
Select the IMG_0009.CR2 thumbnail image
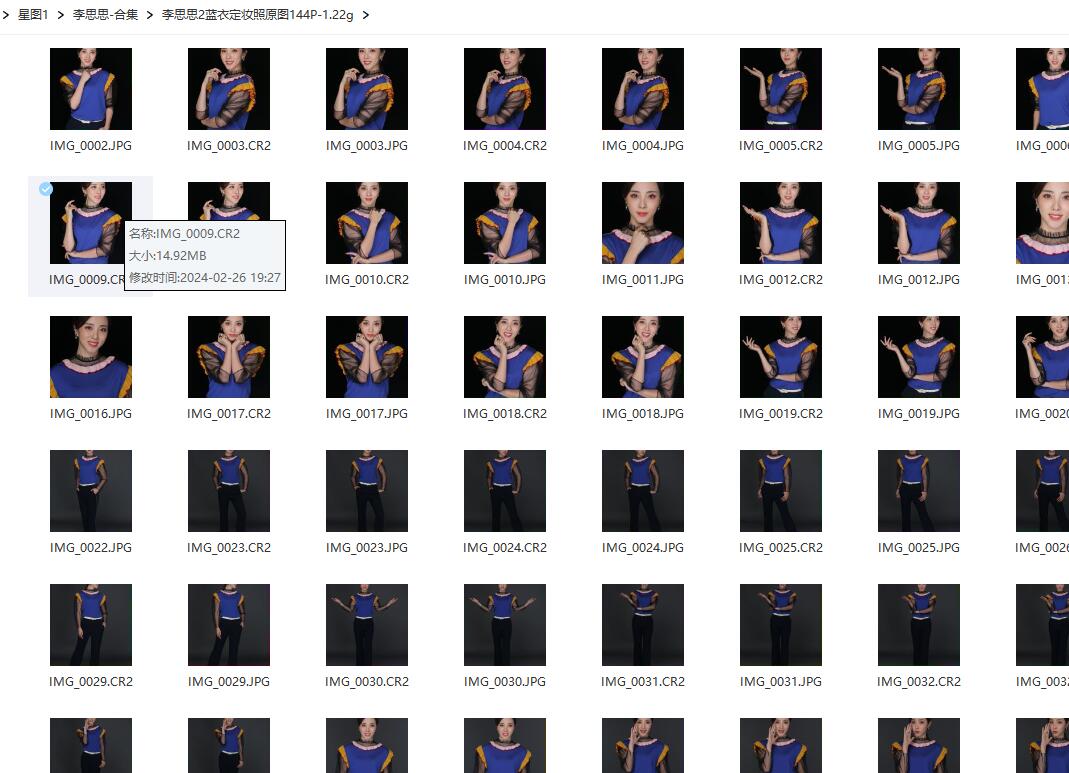[x=91, y=223]
